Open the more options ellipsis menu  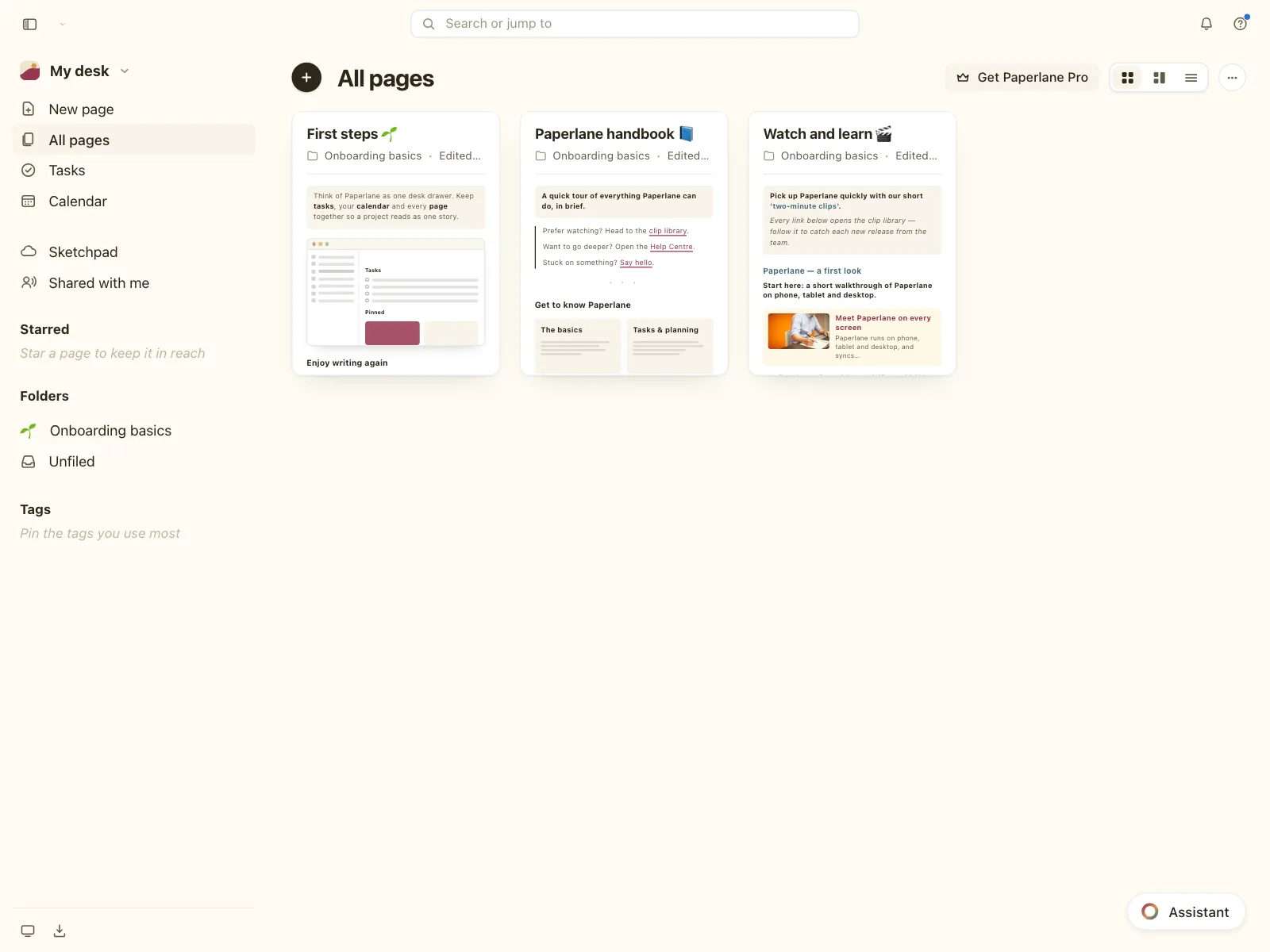1232,78
